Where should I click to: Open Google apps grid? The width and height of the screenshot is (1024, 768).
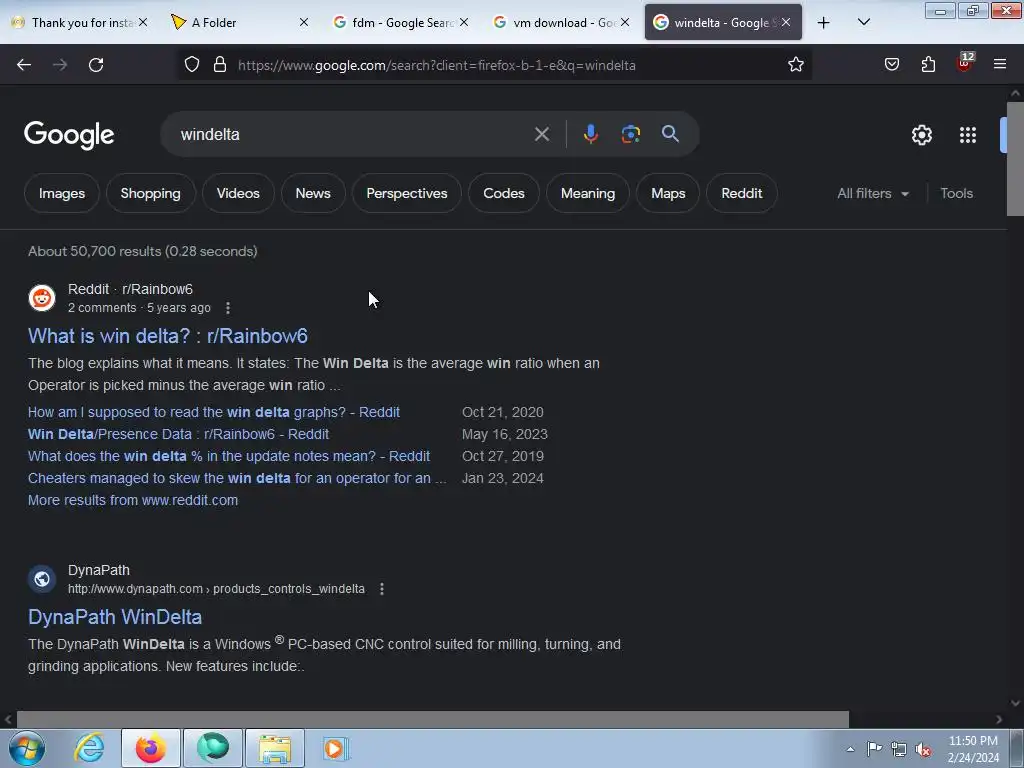point(968,135)
